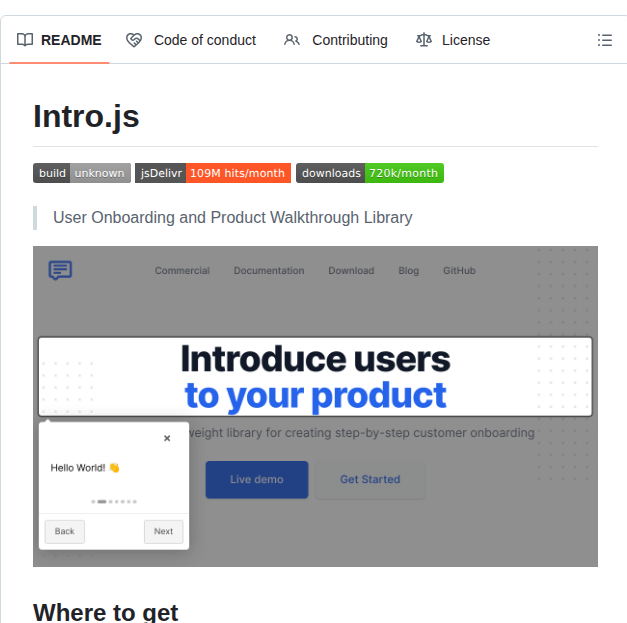Viewport: 627px width, 623px height.
Task: Click the Contributing people icon
Action: (x=292, y=40)
